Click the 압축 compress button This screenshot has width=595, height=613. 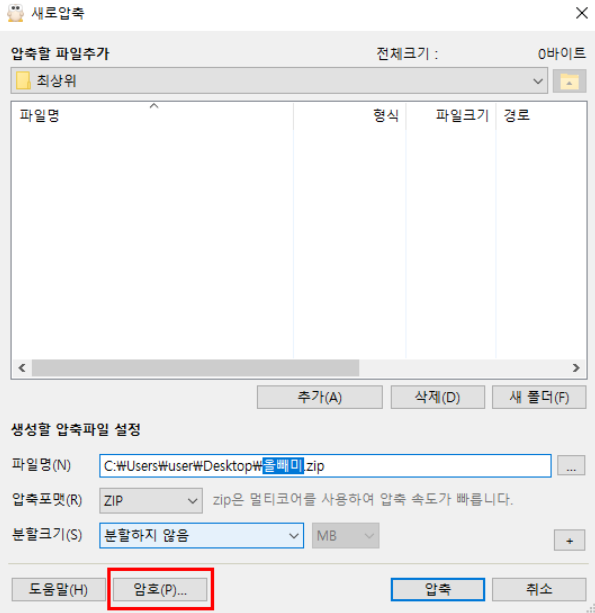click(438, 589)
